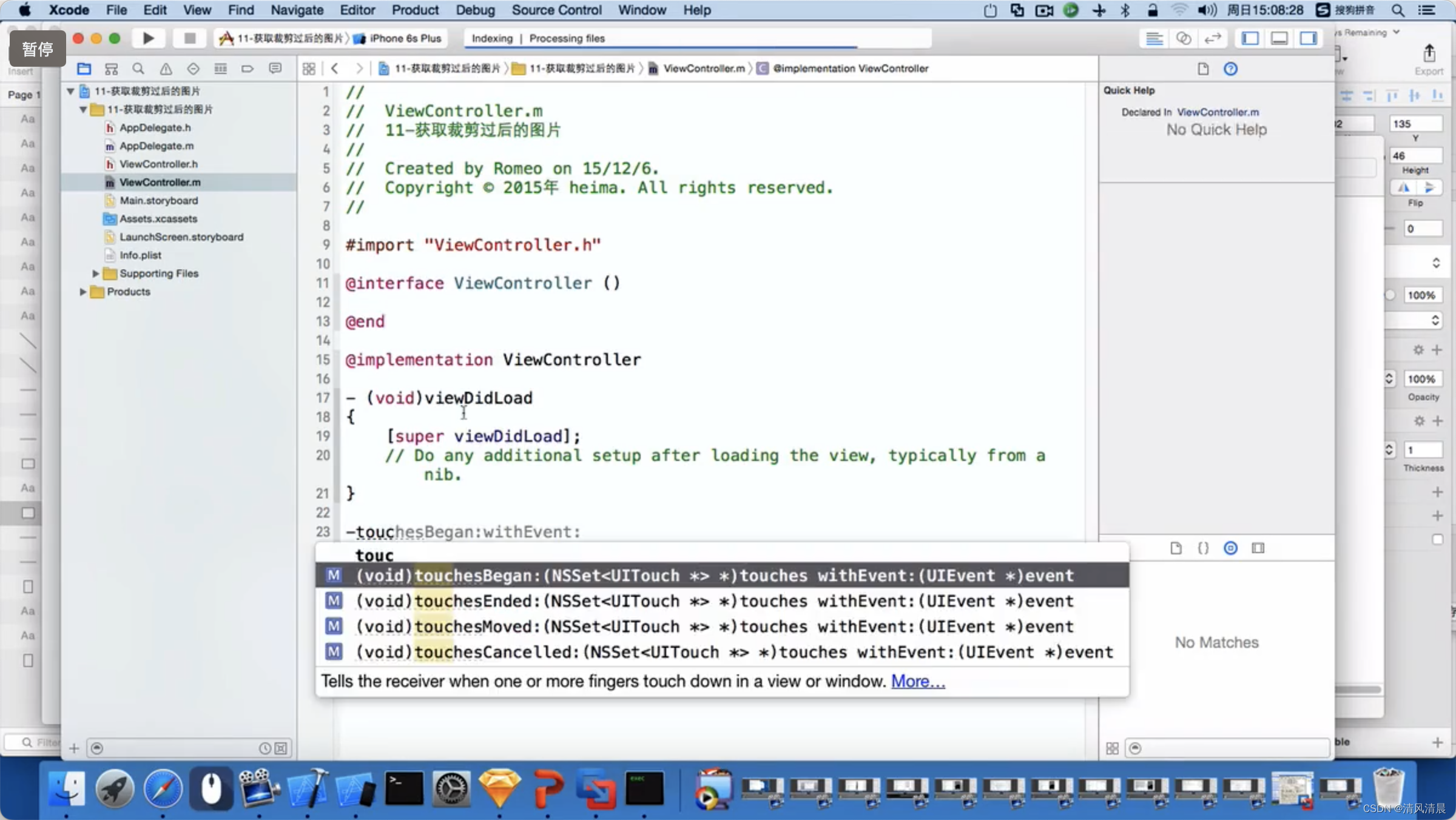Open Assets.xcassets in navigator
Image resolution: width=1456 pixels, height=820 pixels.
click(158, 218)
